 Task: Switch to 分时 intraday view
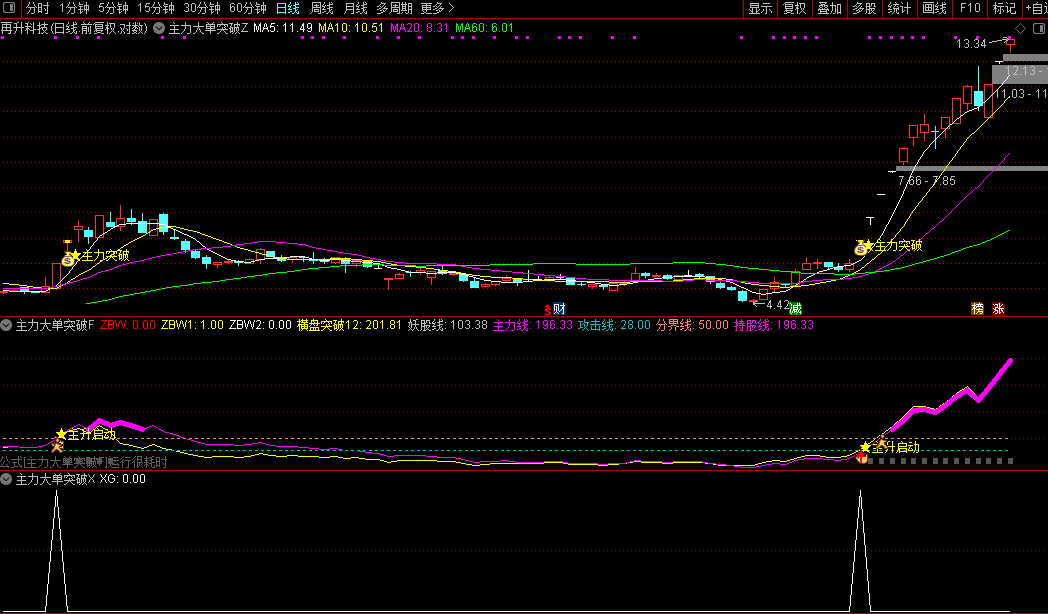pyautogui.click(x=38, y=8)
